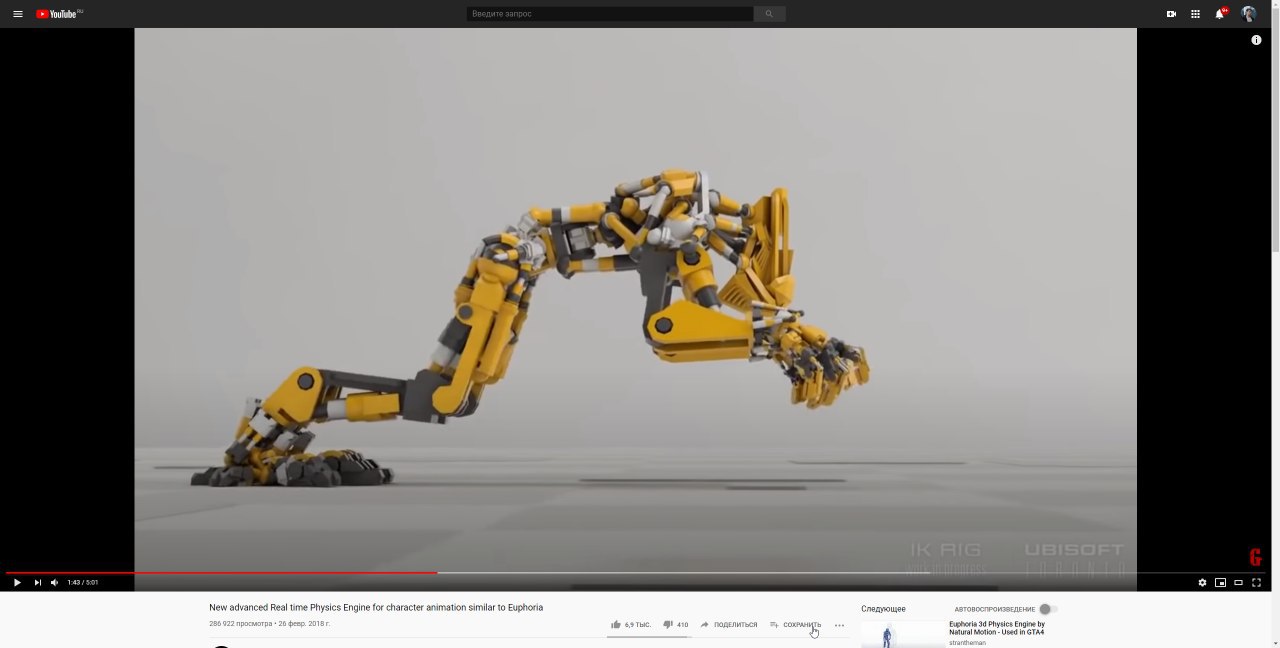Open the notifications bell
1280x648 pixels.
pos(1220,13)
